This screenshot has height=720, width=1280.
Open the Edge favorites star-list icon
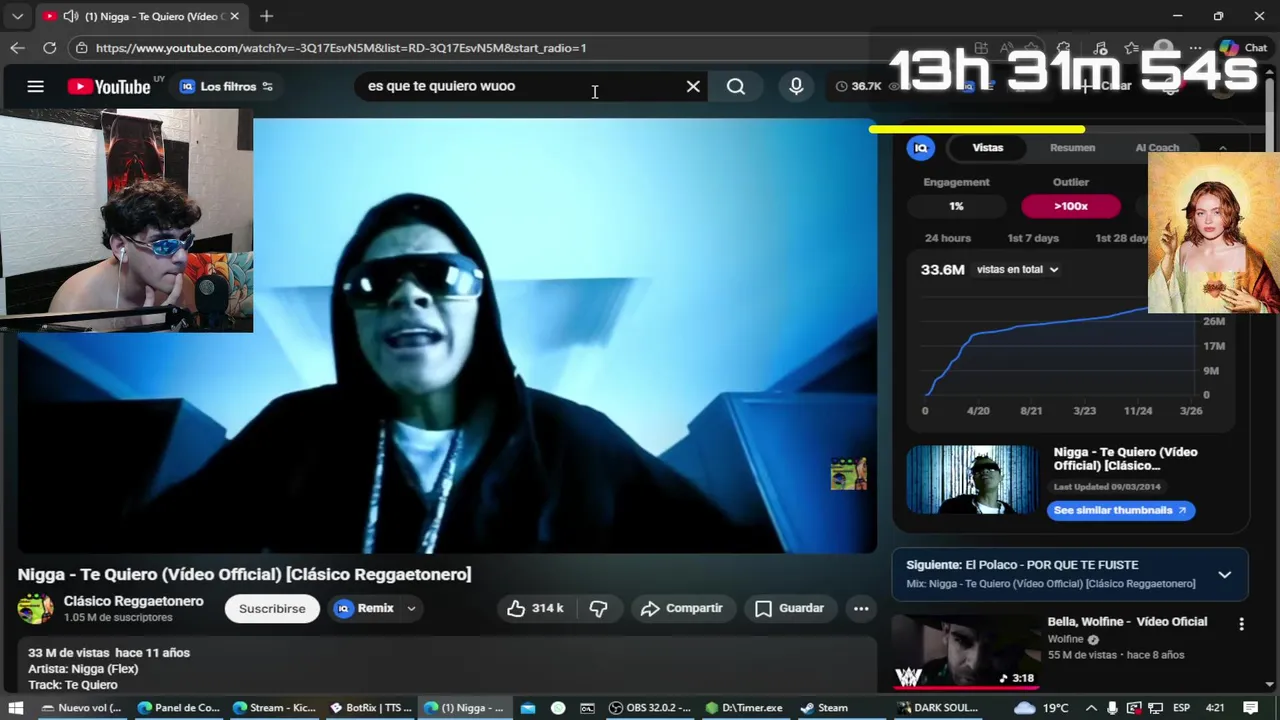(x=1131, y=48)
